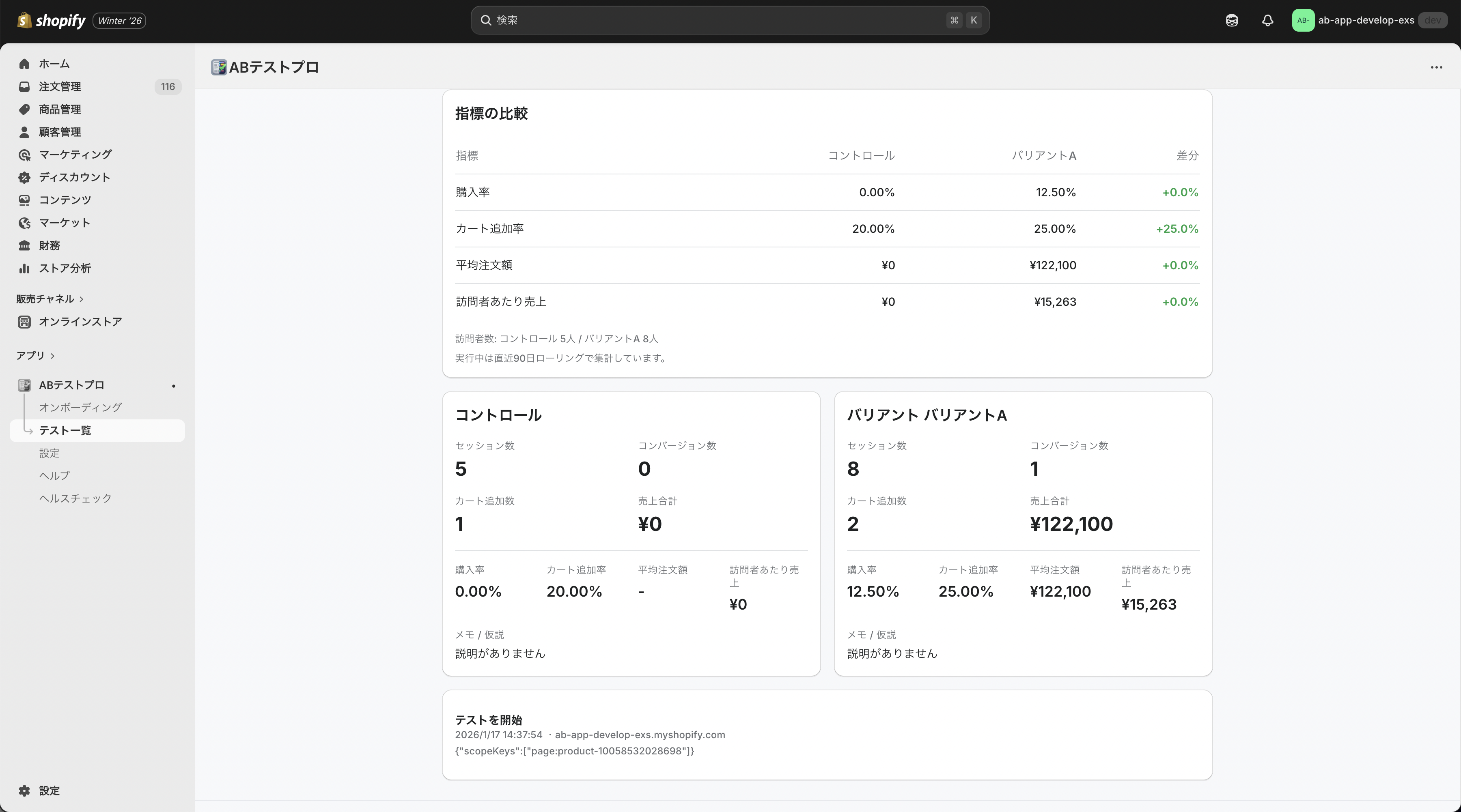Select the Onboarding (オンボーディング) sub-item
The height and width of the screenshot is (812, 1461).
(80, 407)
